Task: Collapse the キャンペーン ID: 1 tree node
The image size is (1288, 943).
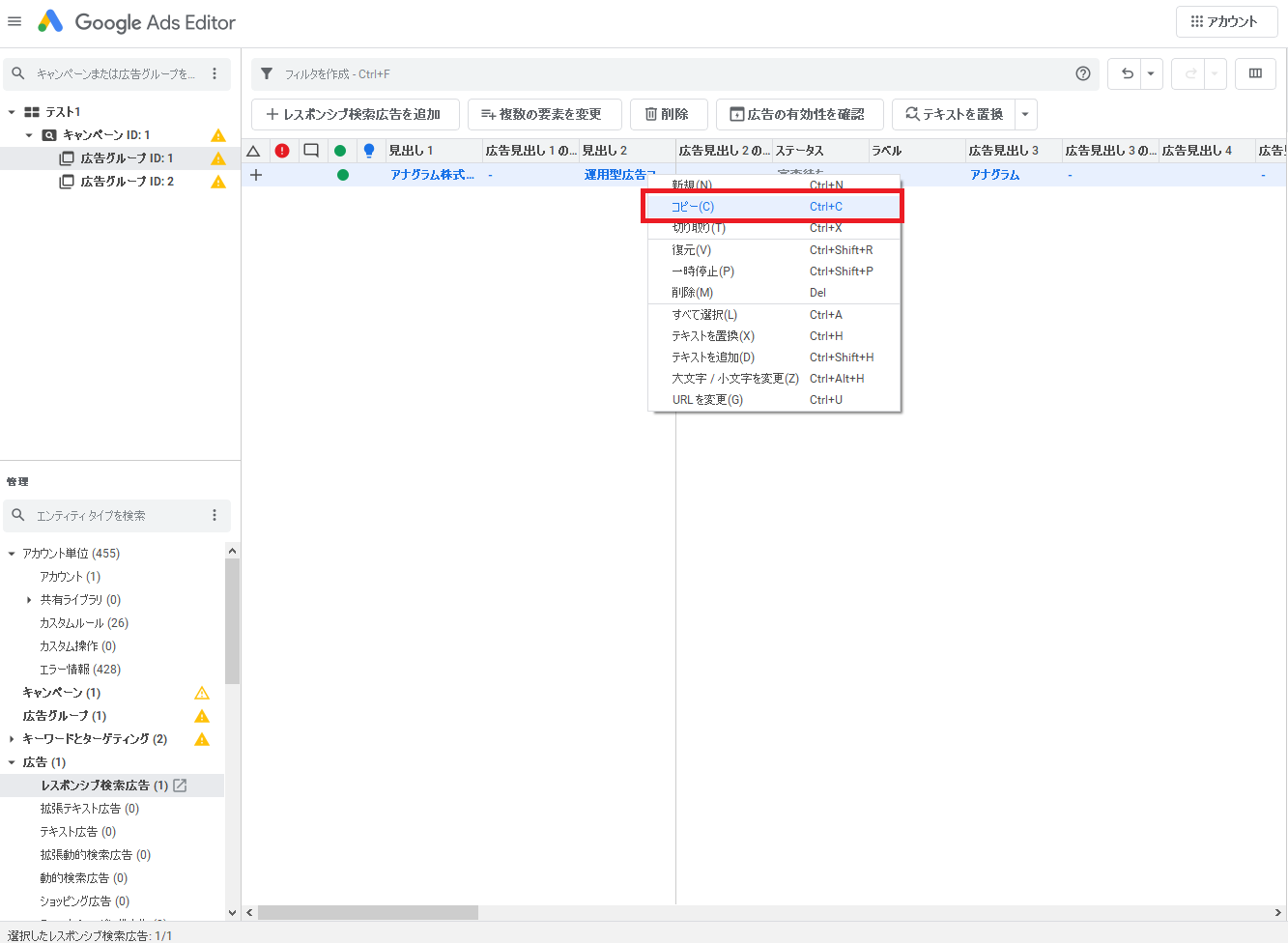Action: click(29, 135)
